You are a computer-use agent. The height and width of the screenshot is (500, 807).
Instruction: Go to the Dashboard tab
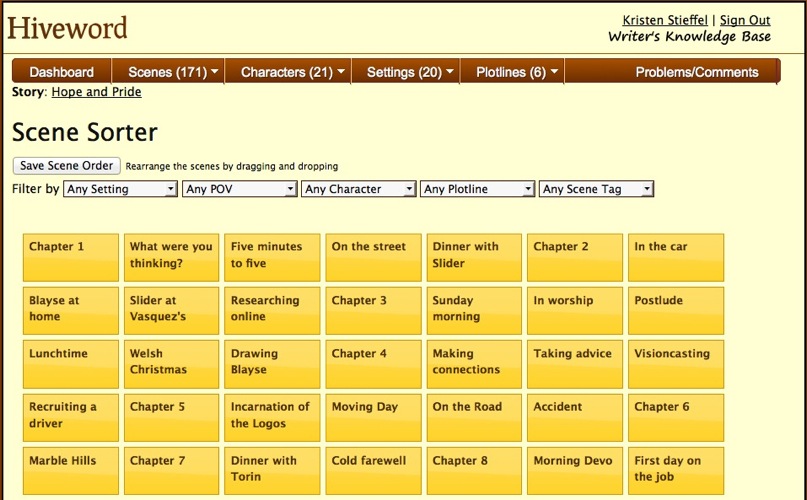click(x=62, y=72)
